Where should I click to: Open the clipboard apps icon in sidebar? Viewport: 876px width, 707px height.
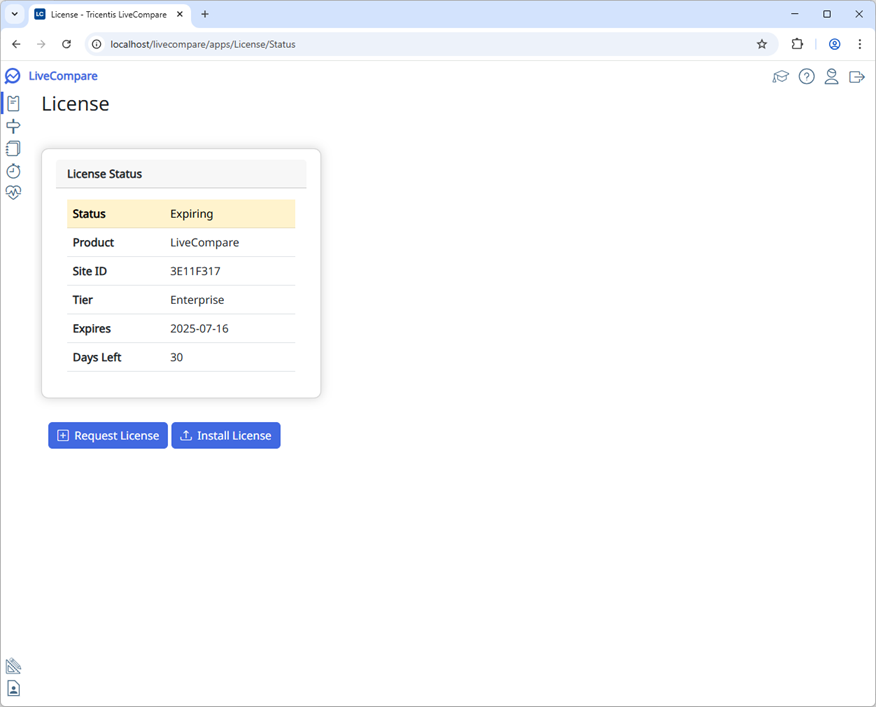coord(13,103)
